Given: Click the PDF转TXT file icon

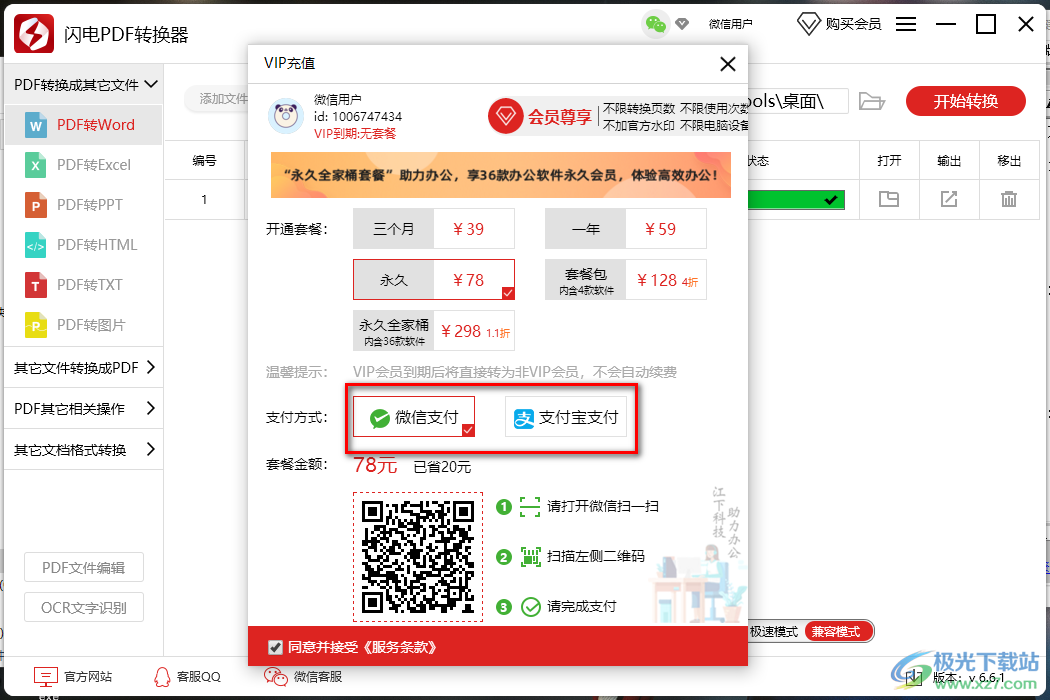Looking at the screenshot, I should 35,285.
